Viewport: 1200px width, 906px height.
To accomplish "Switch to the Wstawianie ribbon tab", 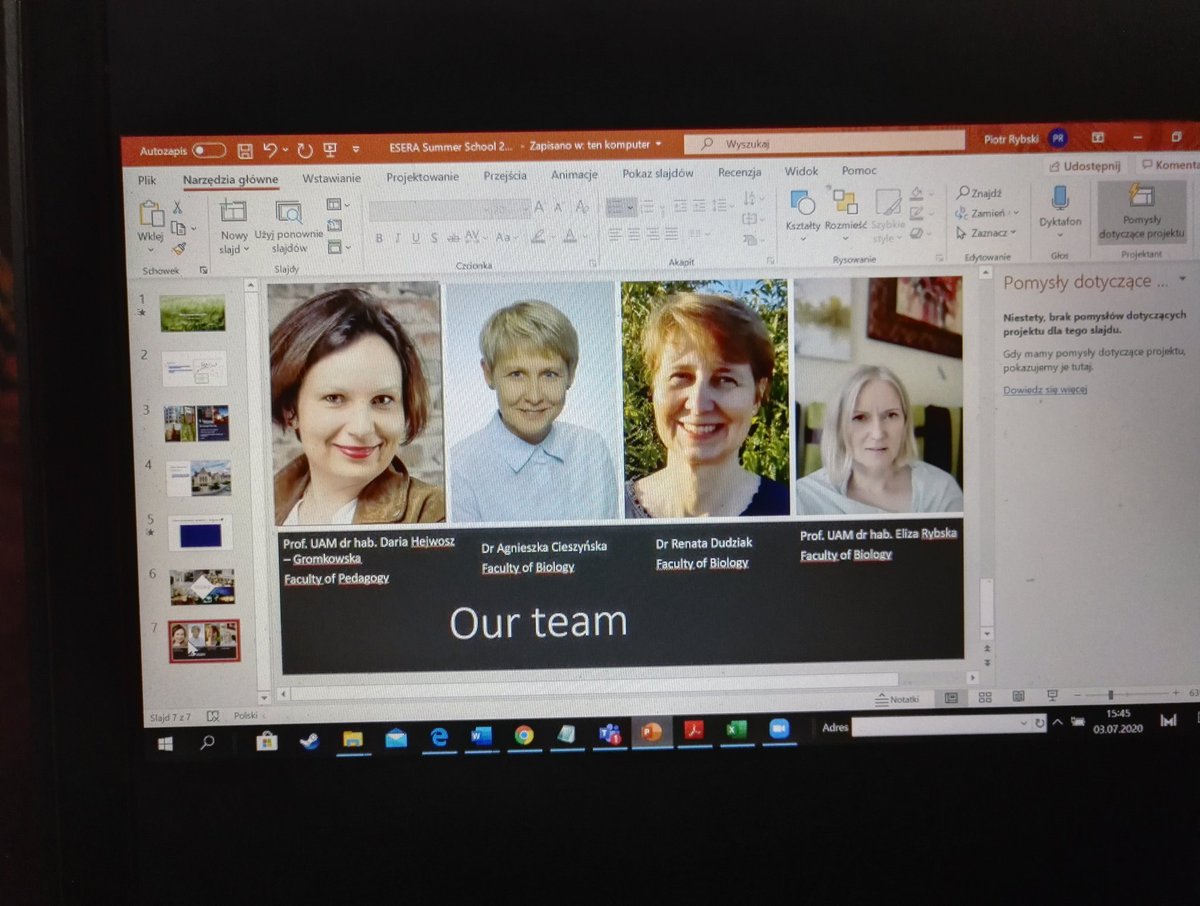I will [x=332, y=177].
